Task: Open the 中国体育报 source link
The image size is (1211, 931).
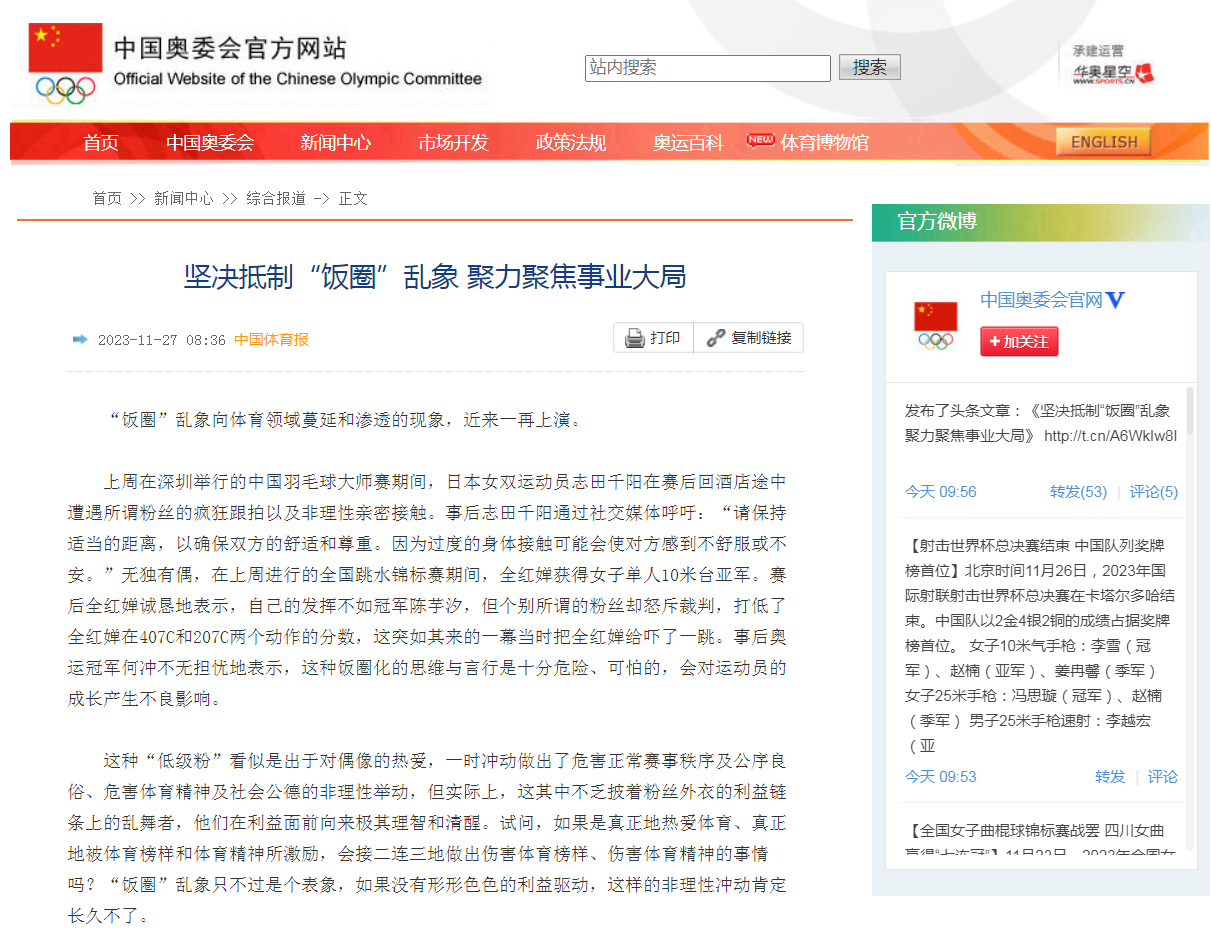Action: pyautogui.click(x=271, y=339)
